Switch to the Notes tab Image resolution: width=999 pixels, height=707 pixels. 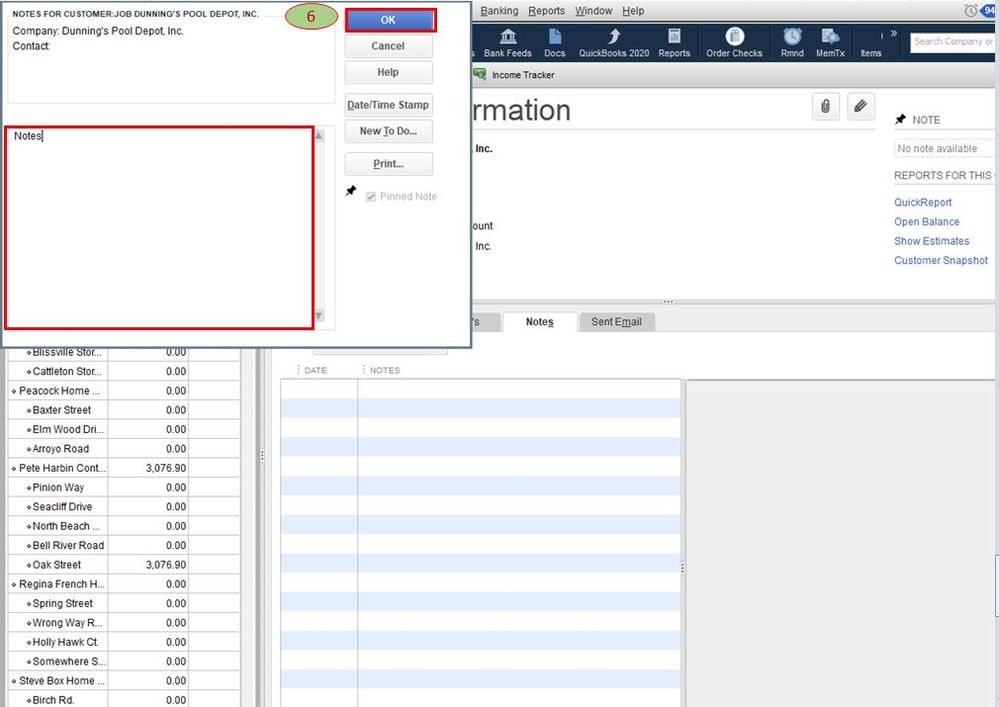coord(540,322)
